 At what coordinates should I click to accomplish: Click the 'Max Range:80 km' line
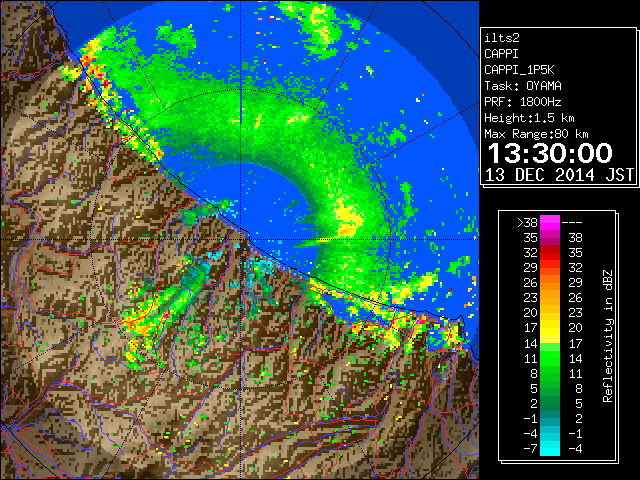pyautogui.click(x=536, y=134)
